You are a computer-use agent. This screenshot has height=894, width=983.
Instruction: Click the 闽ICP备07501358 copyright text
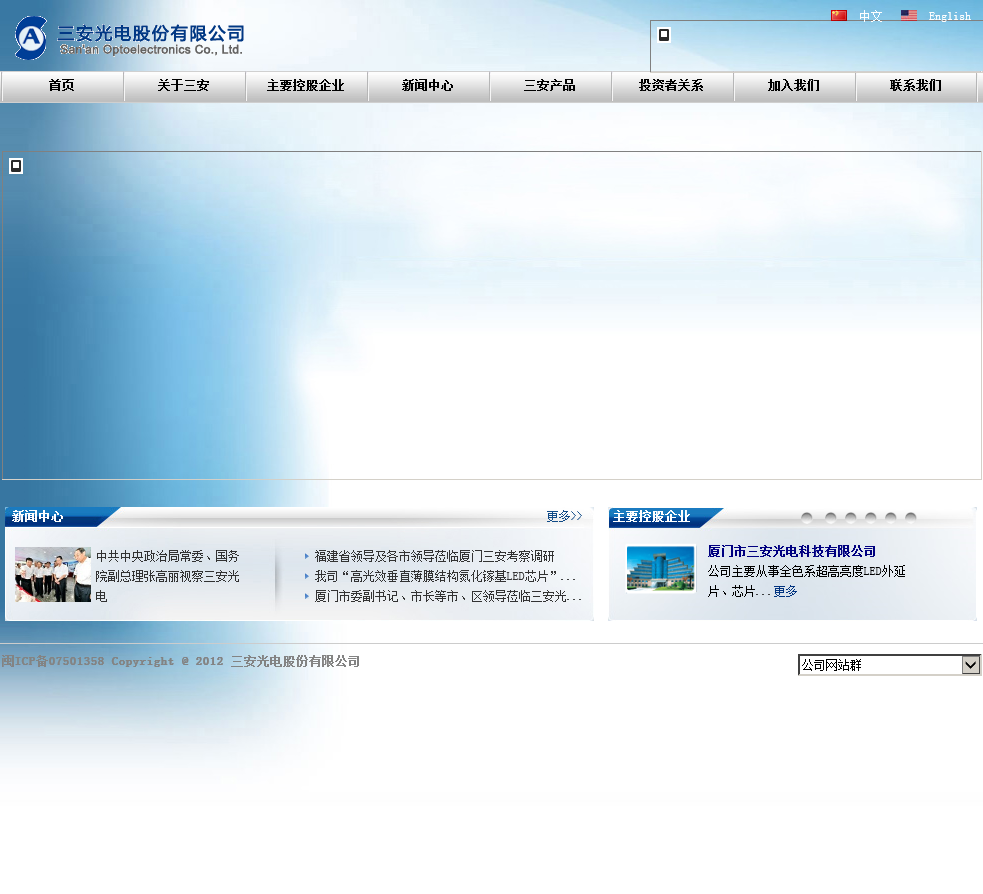(181, 661)
